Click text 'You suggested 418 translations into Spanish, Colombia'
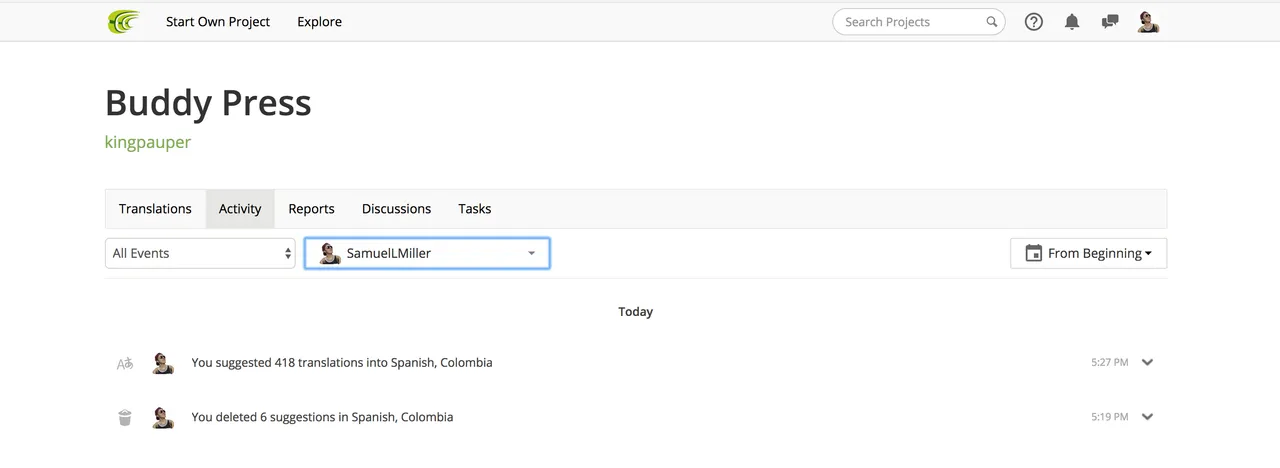The height and width of the screenshot is (468, 1280). pyautogui.click(x=342, y=363)
